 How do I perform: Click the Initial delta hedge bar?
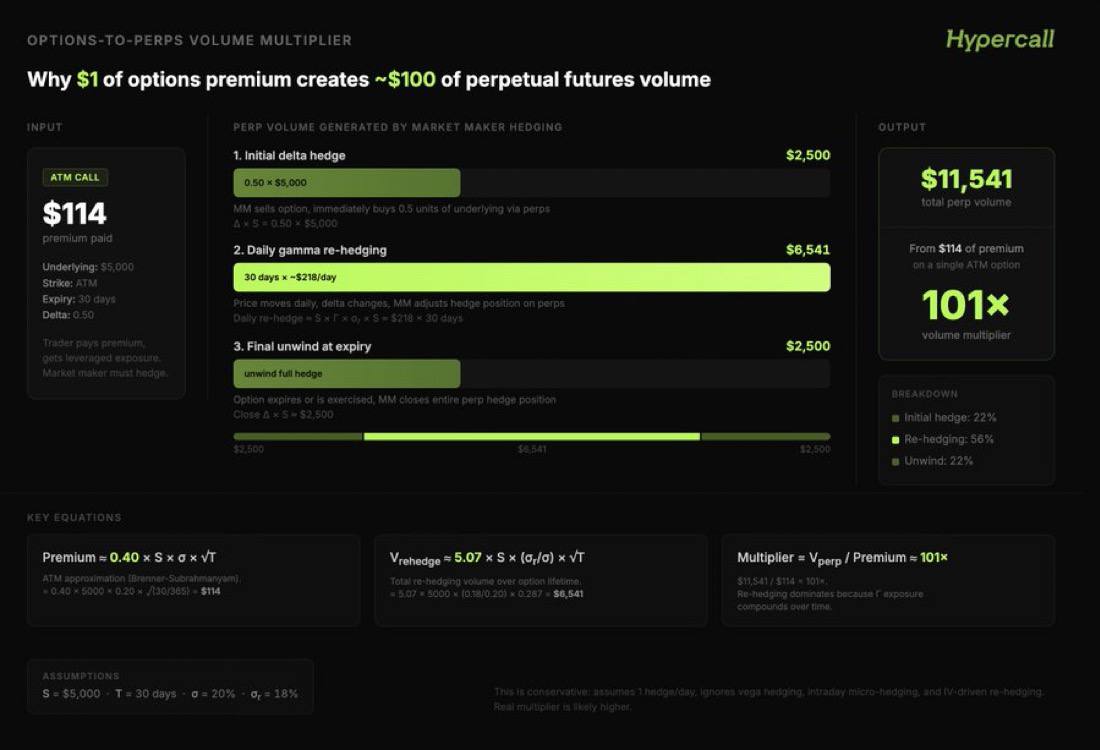pyautogui.click(x=347, y=182)
